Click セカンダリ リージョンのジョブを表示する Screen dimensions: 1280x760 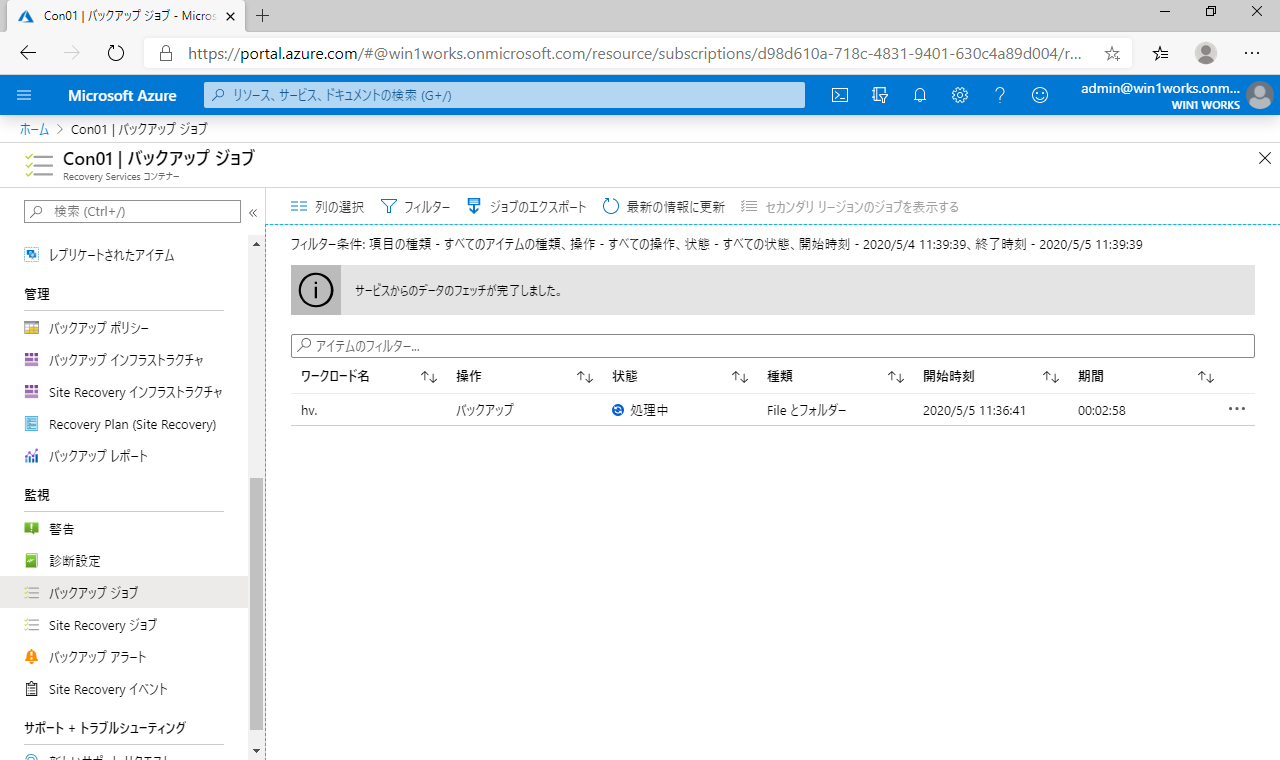[850, 207]
